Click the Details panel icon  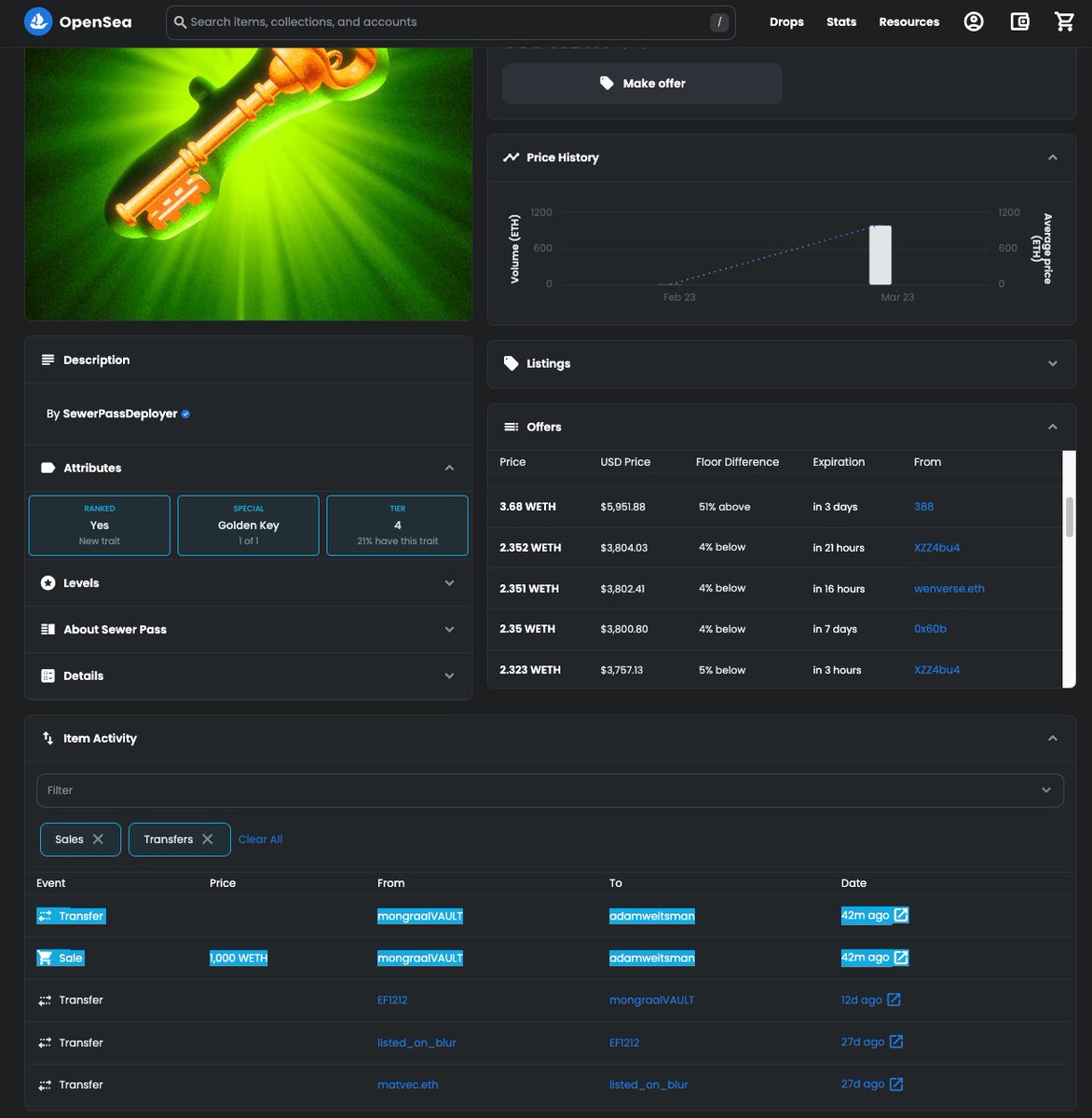(48, 676)
